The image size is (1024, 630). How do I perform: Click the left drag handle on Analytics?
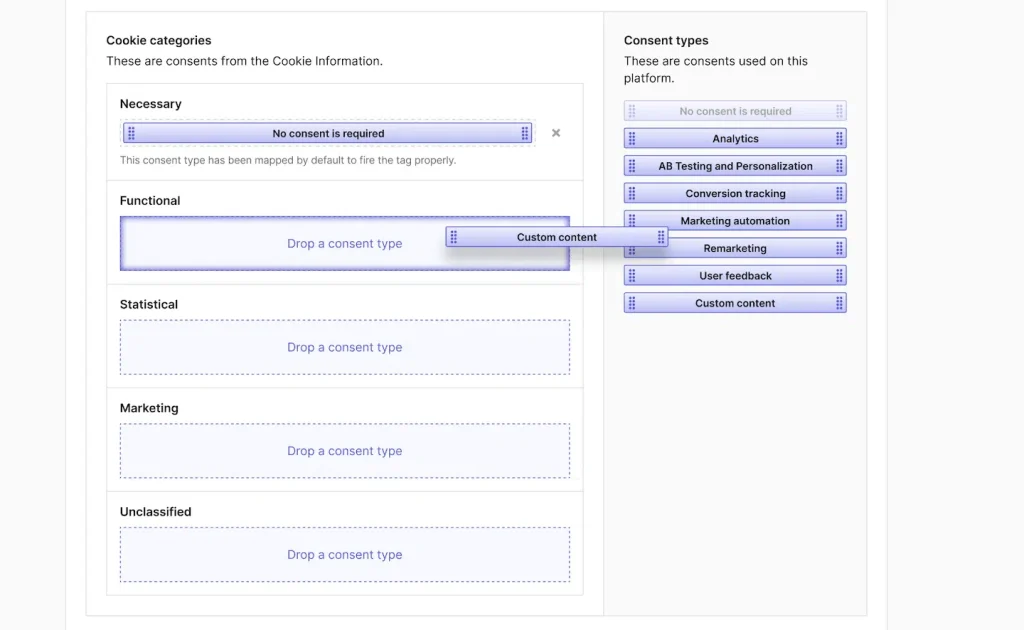click(x=632, y=139)
